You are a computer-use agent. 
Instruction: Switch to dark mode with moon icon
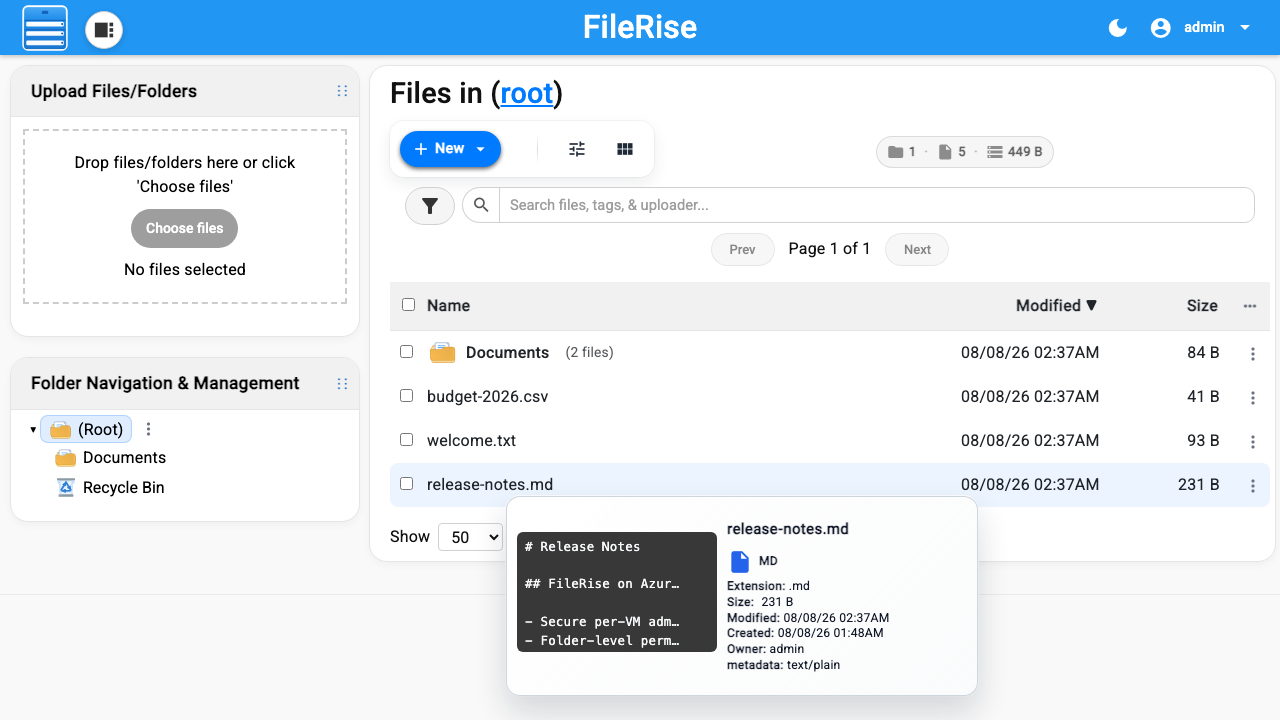point(1118,28)
